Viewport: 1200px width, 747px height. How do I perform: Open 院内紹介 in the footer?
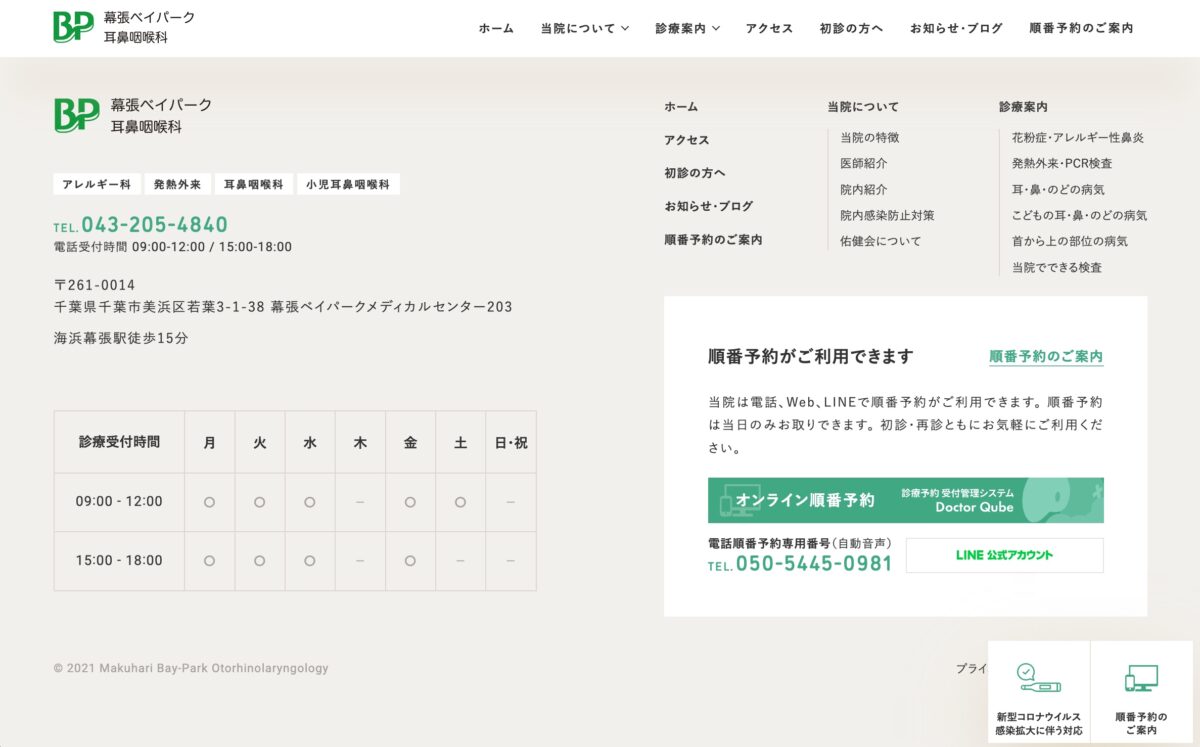click(x=864, y=189)
